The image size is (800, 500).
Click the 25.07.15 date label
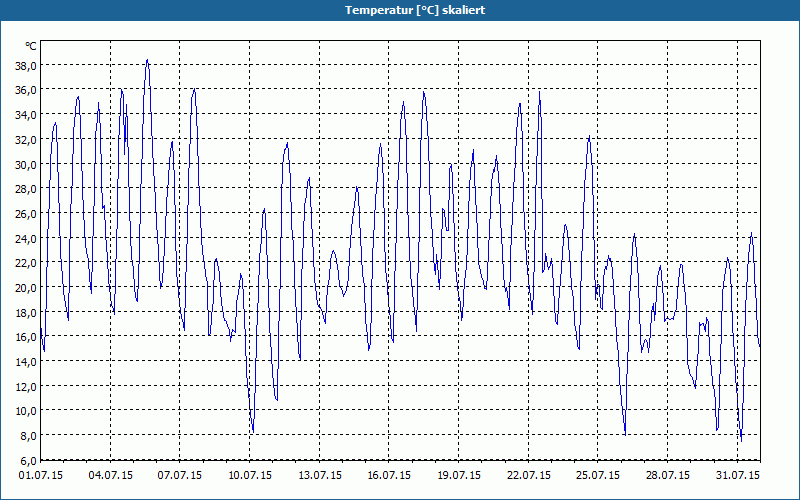598,475
